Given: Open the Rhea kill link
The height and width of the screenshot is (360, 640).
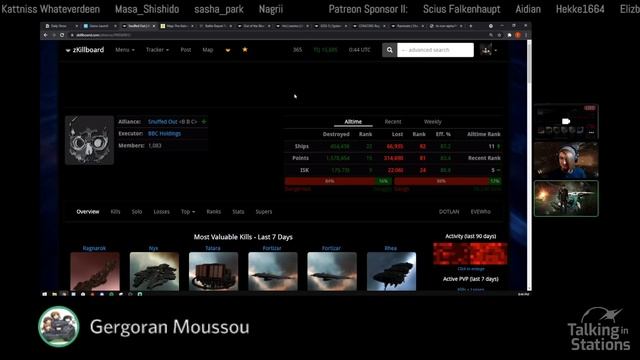Looking at the screenshot, I should tap(391, 248).
